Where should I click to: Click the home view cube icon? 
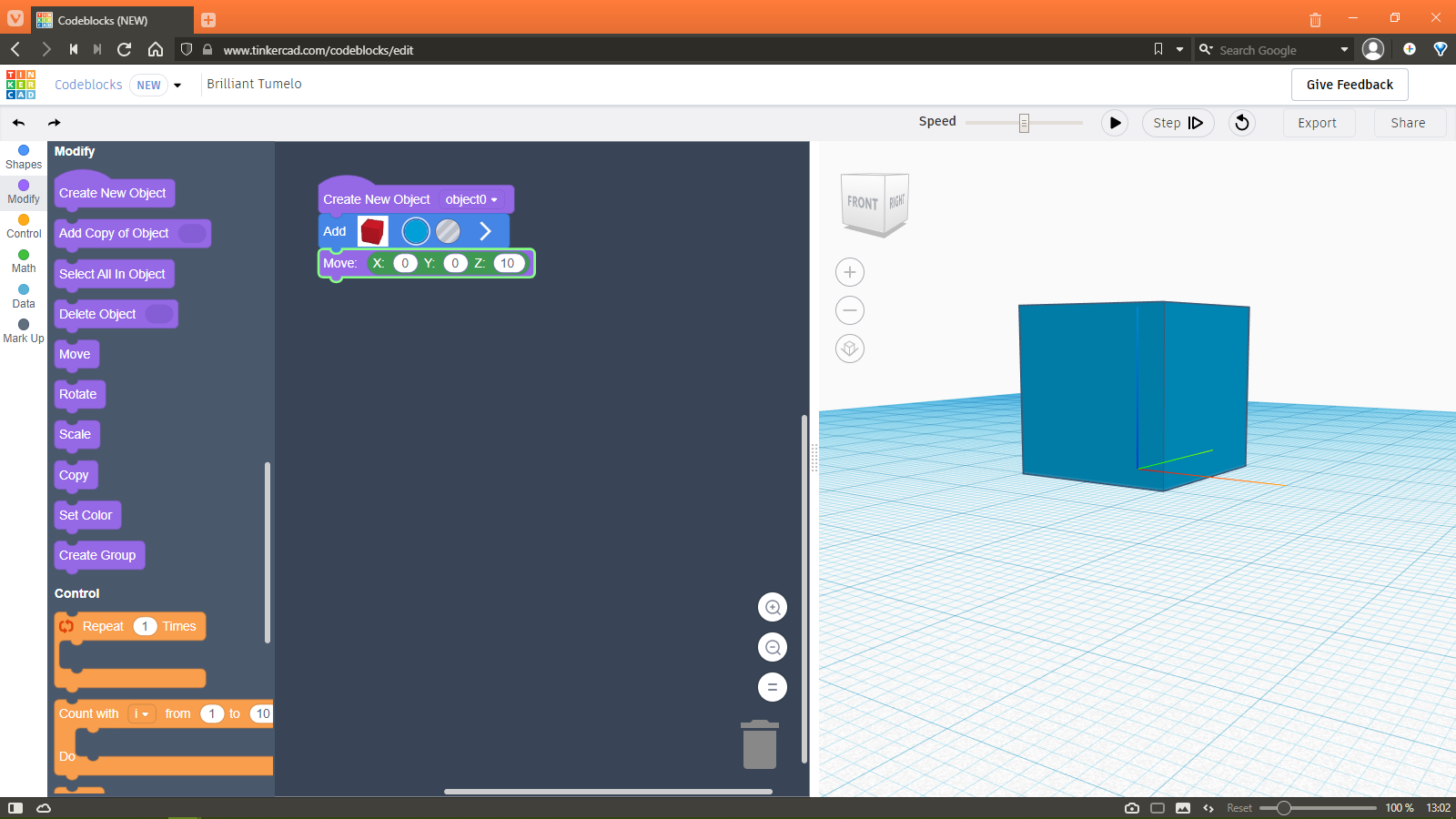pos(850,349)
